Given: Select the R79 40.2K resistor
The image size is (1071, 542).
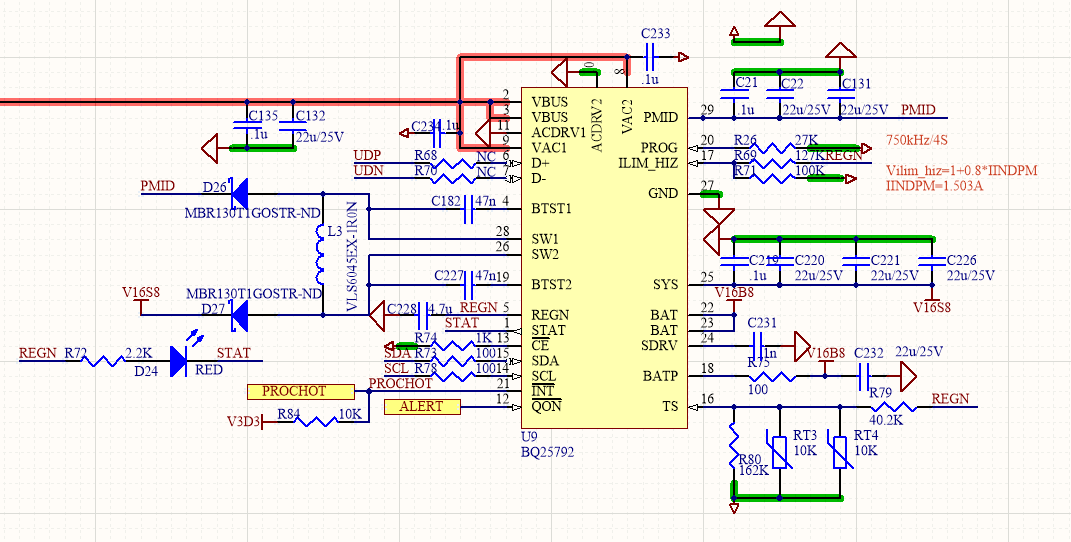Looking at the screenshot, I should pyautogui.click(x=888, y=408).
